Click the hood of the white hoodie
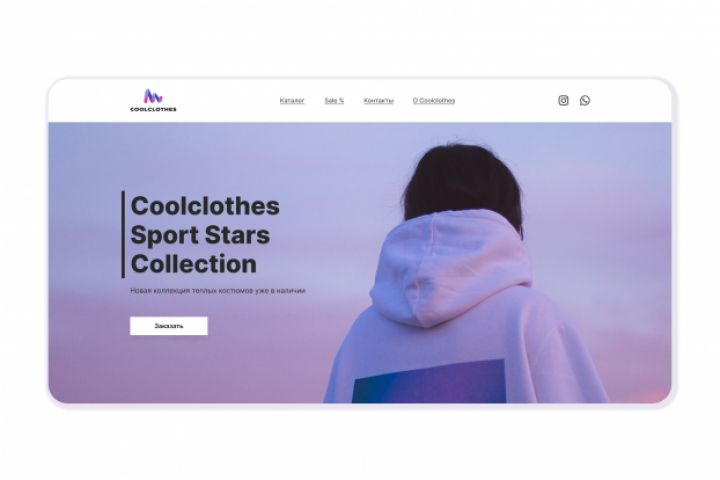Screen dimensions: 720x480 pos(452,269)
